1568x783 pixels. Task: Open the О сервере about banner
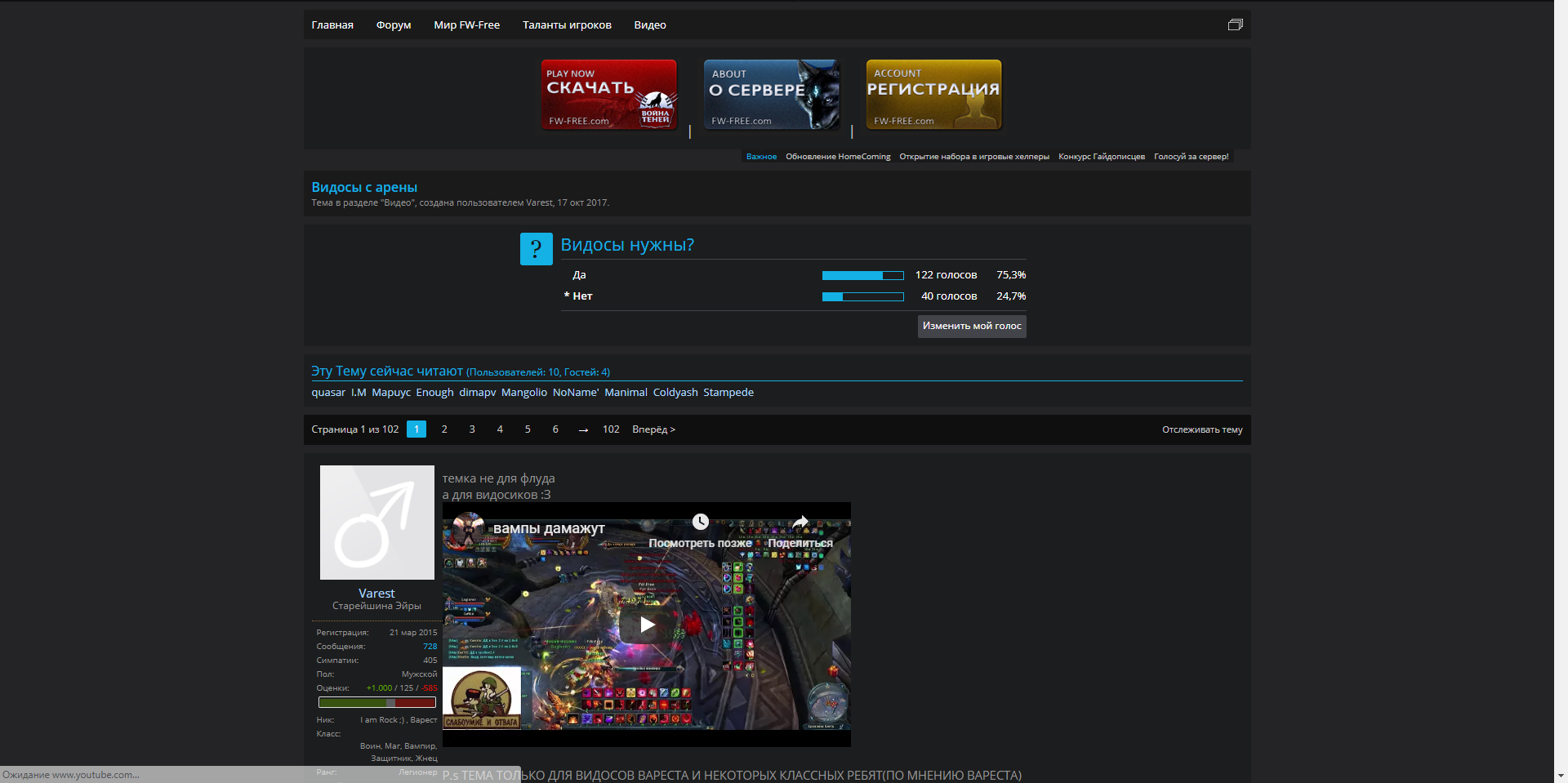[771, 95]
